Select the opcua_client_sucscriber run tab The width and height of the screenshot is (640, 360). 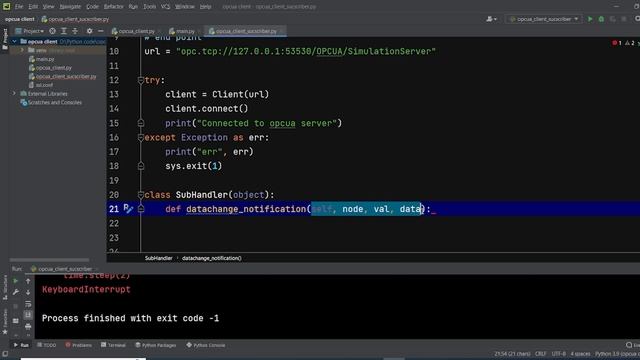point(64,269)
